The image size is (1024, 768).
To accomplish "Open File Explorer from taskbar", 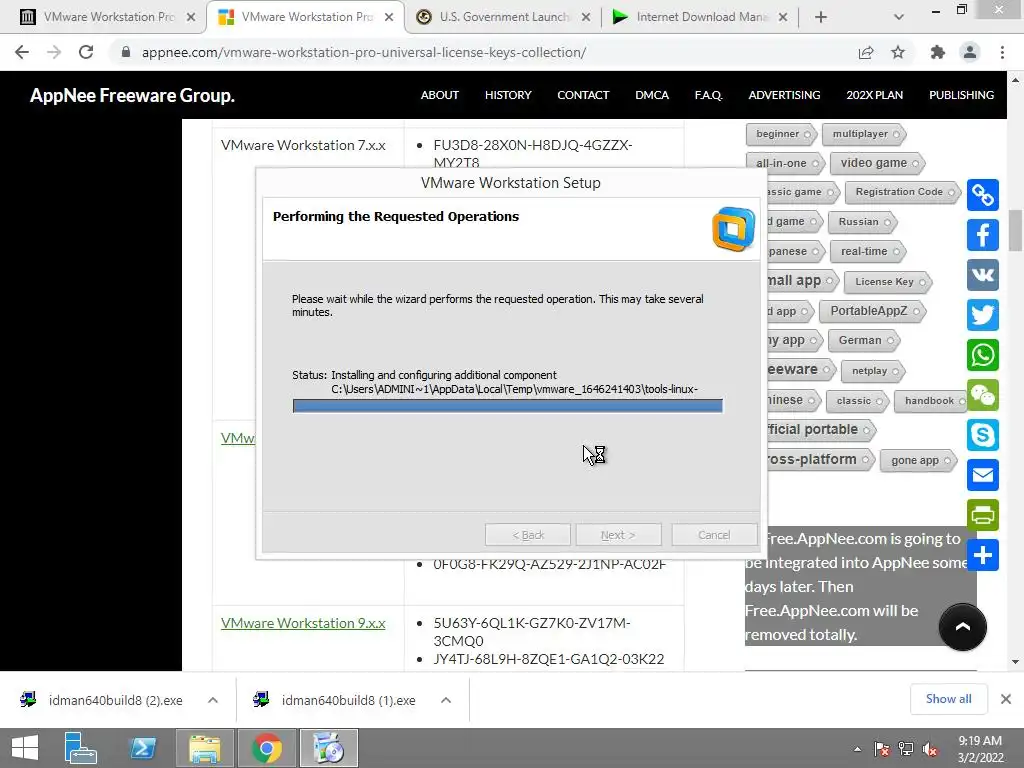I will pos(204,748).
